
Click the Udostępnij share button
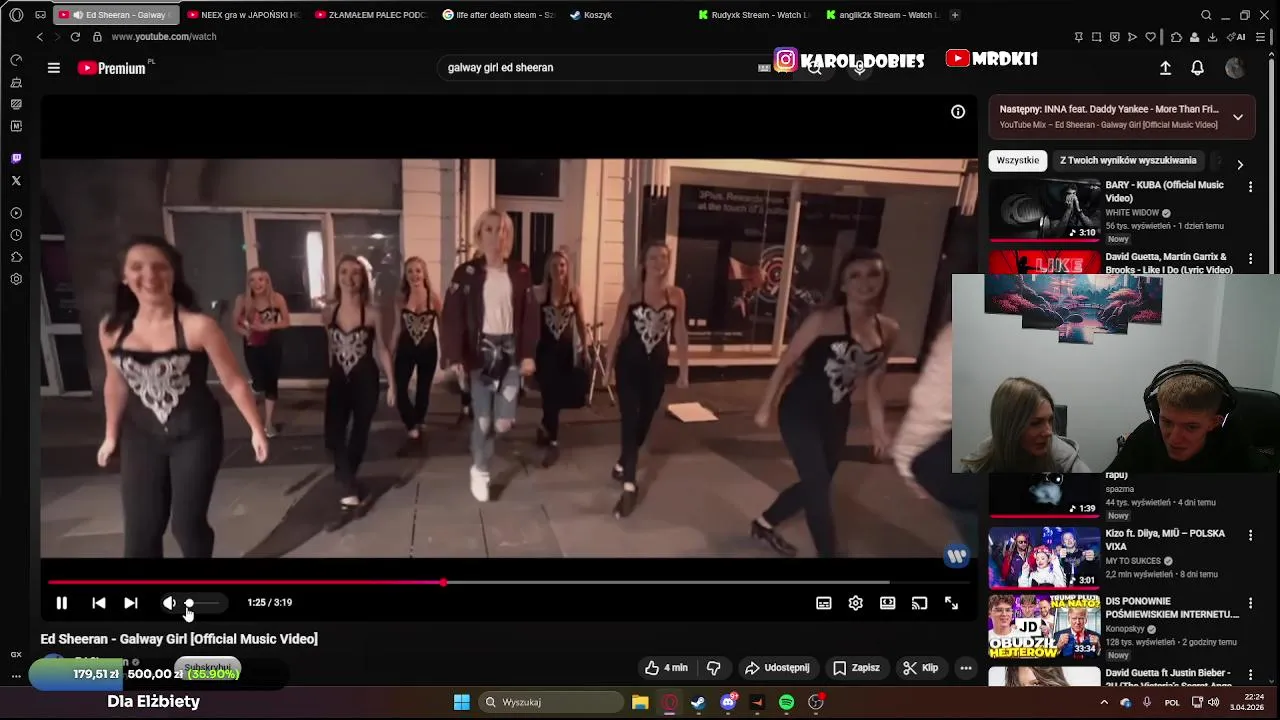(x=777, y=668)
